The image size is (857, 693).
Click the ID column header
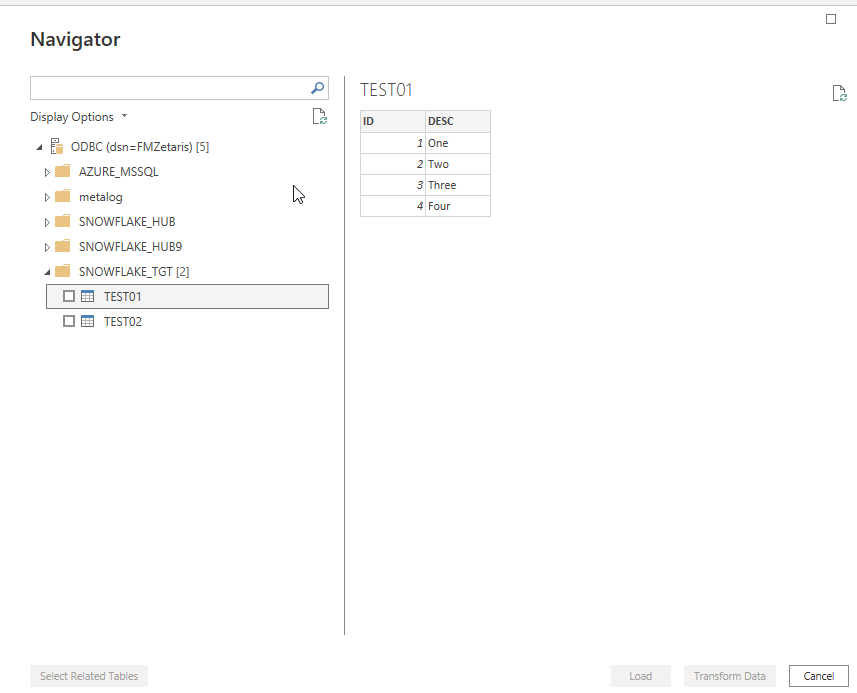393,121
